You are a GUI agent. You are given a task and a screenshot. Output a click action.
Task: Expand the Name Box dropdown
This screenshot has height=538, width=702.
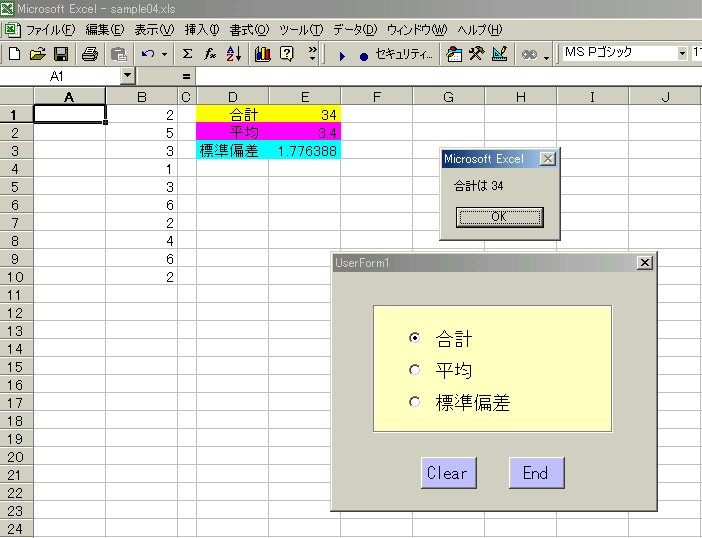(127, 76)
